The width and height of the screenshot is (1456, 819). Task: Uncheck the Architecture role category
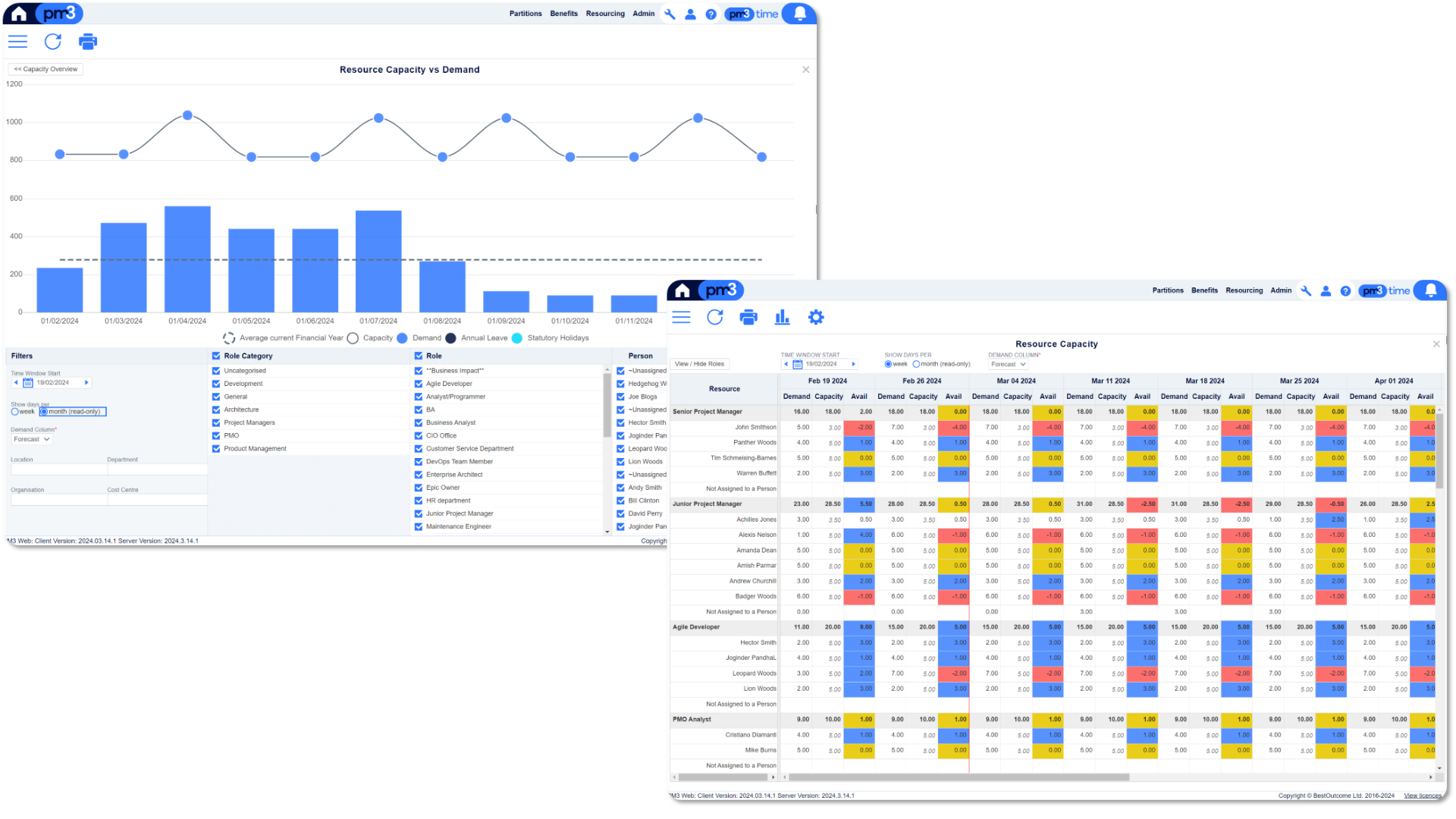coord(216,409)
